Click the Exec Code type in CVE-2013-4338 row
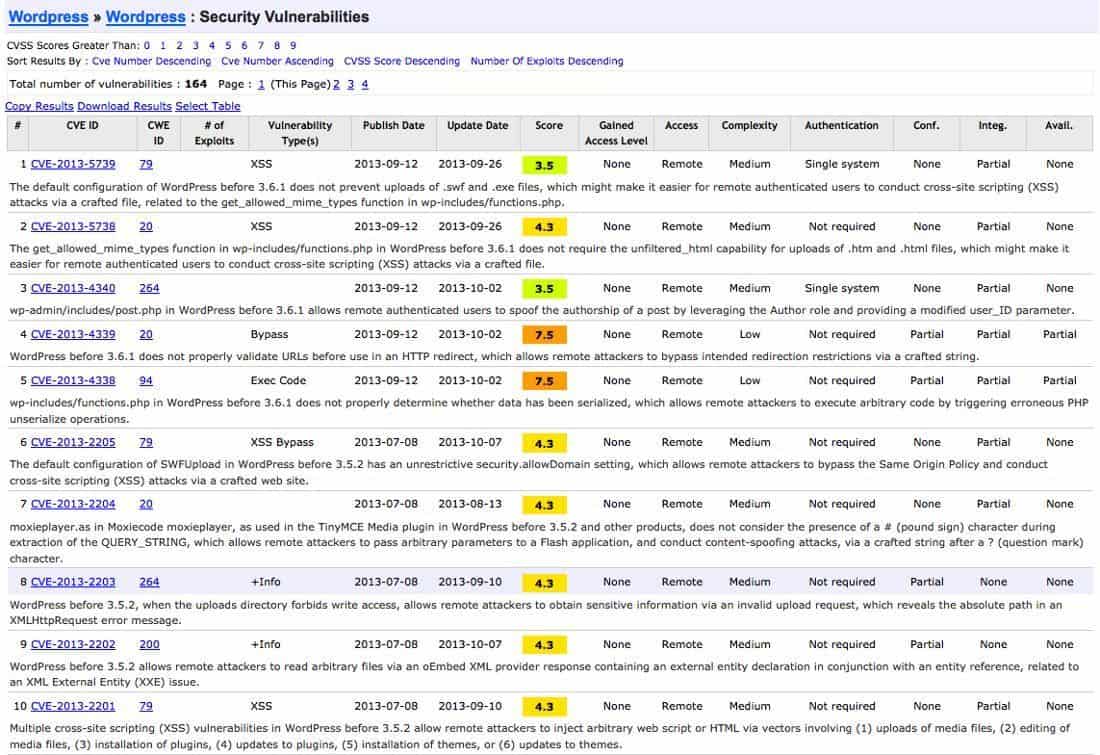 pyautogui.click(x=279, y=381)
